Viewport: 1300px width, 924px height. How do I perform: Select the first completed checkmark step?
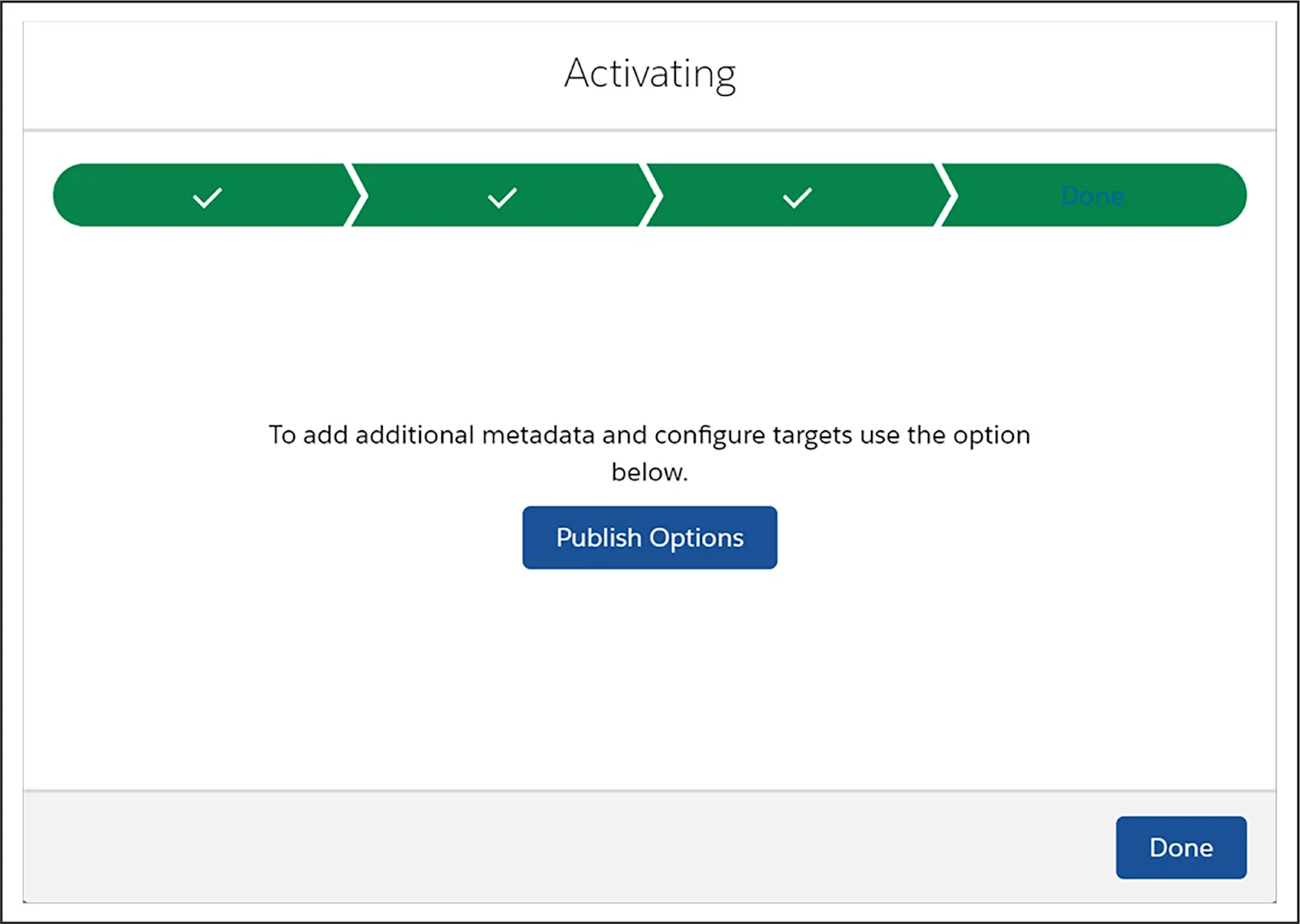pyautogui.click(x=207, y=195)
